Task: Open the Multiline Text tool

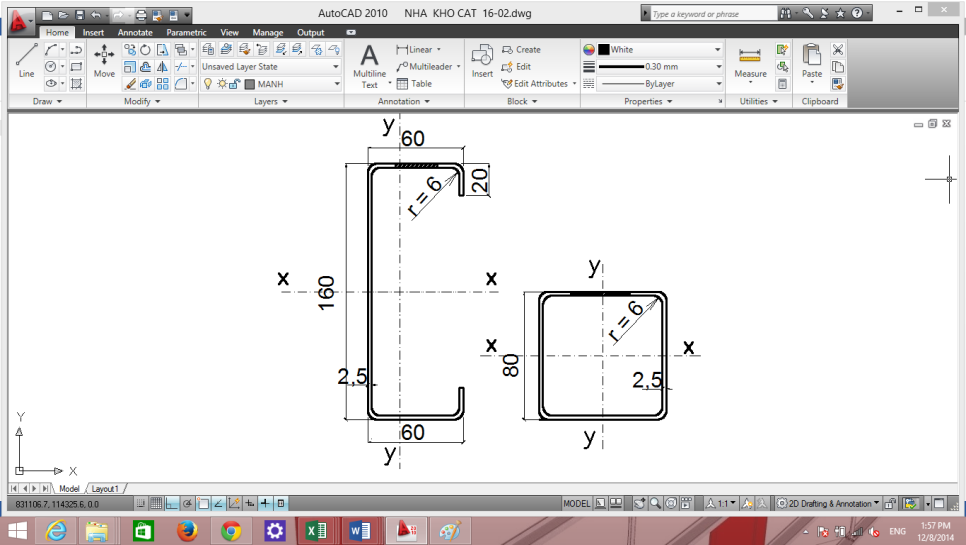Action: (369, 67)
